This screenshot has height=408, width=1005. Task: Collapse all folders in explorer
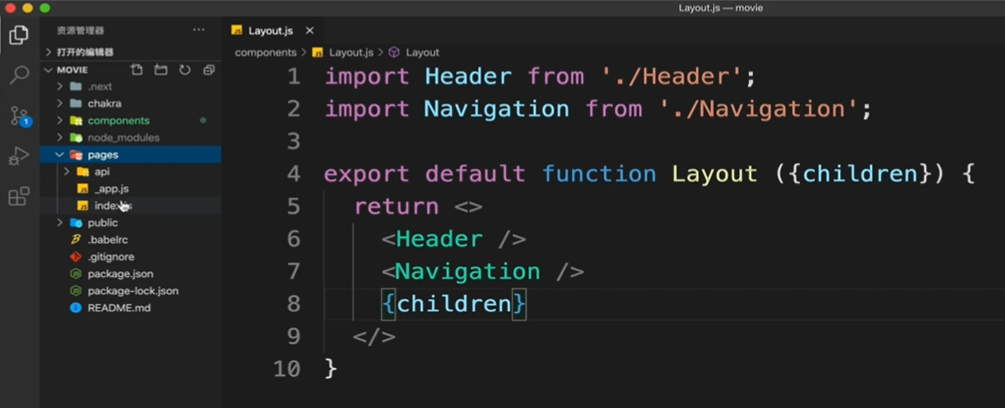[x=209, y=70]
